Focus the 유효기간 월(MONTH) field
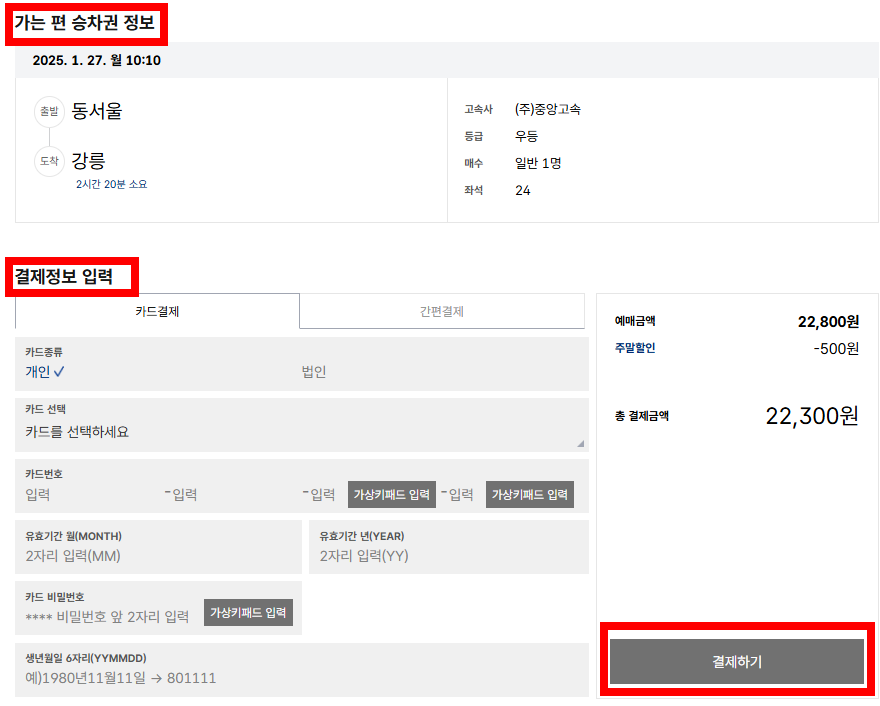This screenshot has height=706, width=880. pos(158,547)
